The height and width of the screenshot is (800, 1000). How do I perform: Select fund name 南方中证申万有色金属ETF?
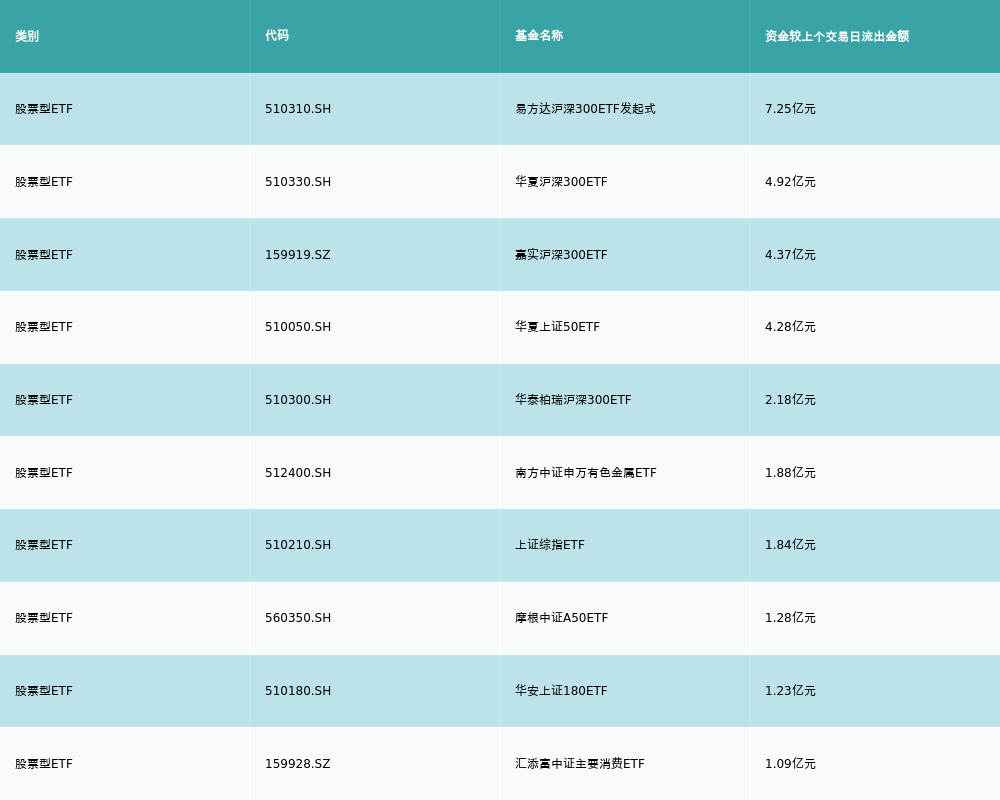(x=585, y=473)
